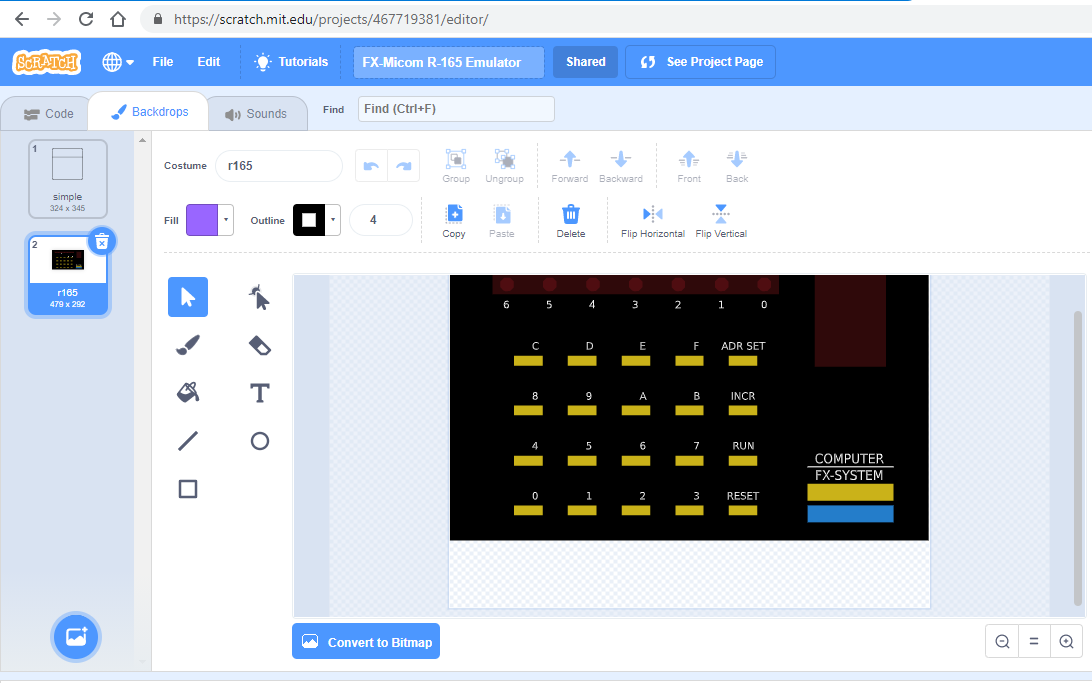The height and width of the screenshot is (683, 1092).
Task: Open the File menu
Action: point(163,61)
